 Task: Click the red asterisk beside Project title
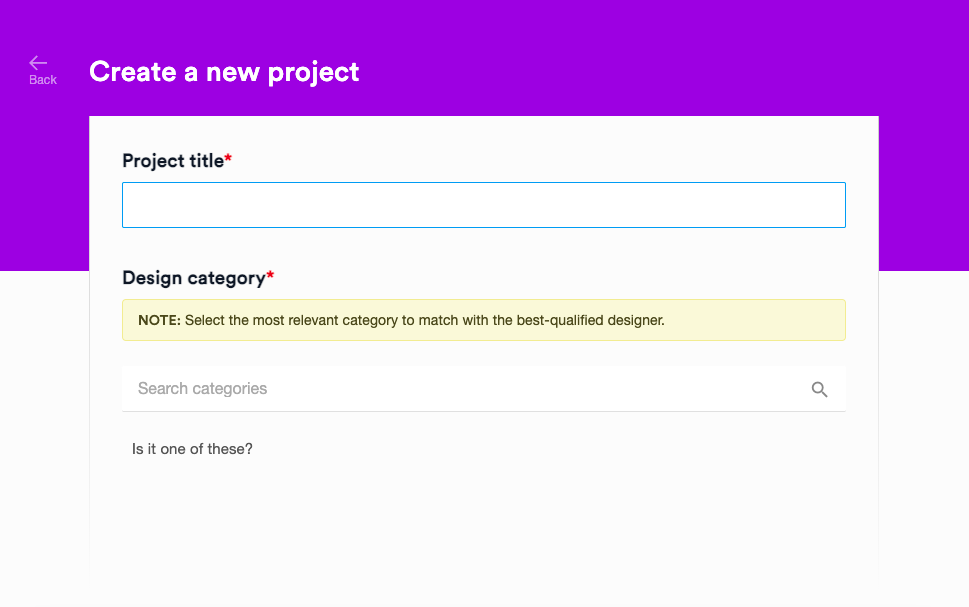228,158
